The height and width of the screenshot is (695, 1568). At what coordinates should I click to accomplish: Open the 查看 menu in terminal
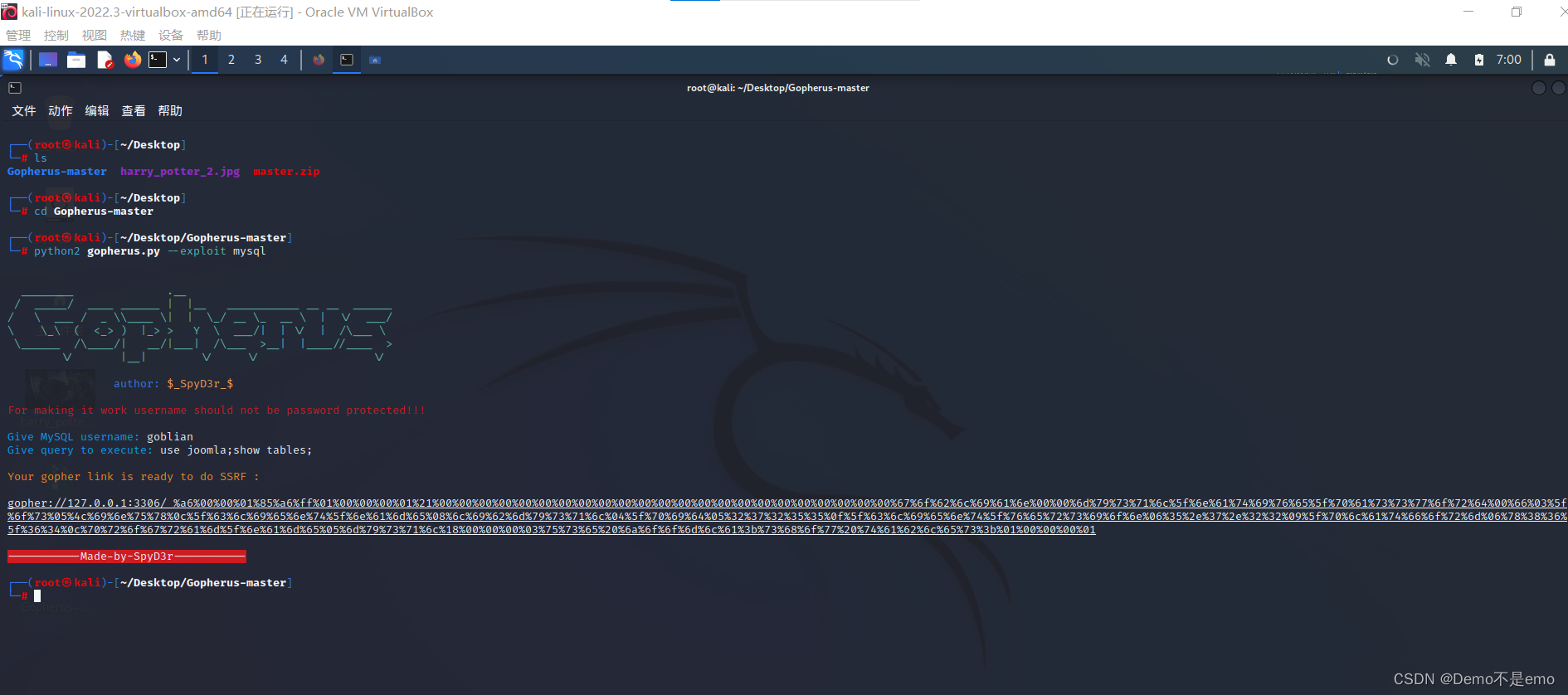click(x=134, y=111)
